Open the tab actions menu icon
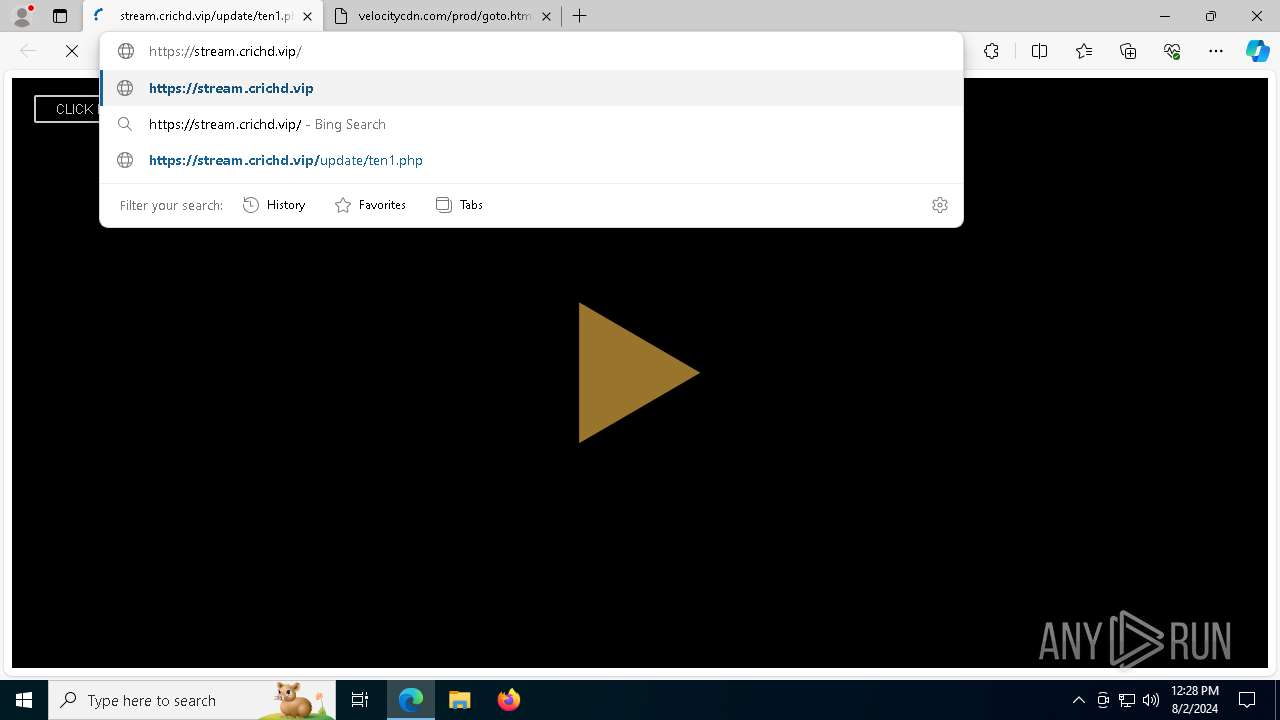 60,16
